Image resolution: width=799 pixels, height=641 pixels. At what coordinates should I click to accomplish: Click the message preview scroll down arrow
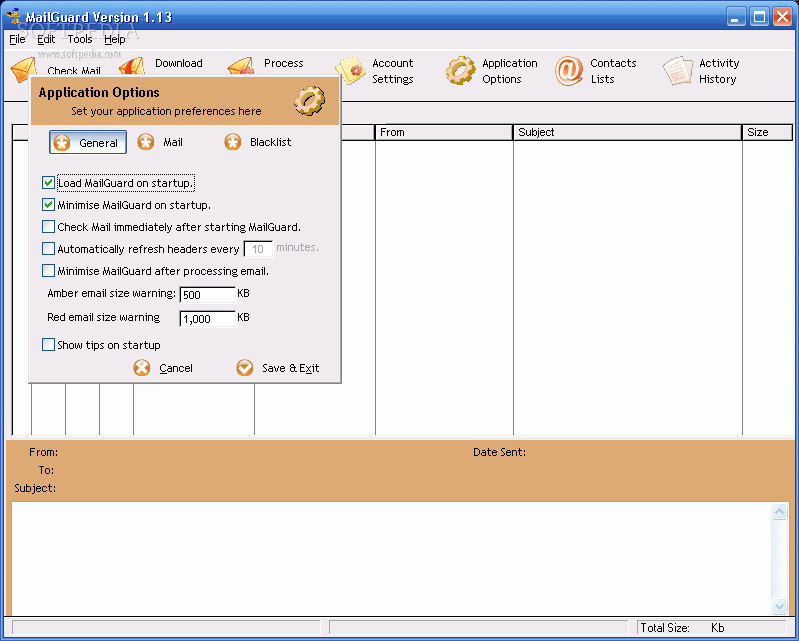pos(779,606)
